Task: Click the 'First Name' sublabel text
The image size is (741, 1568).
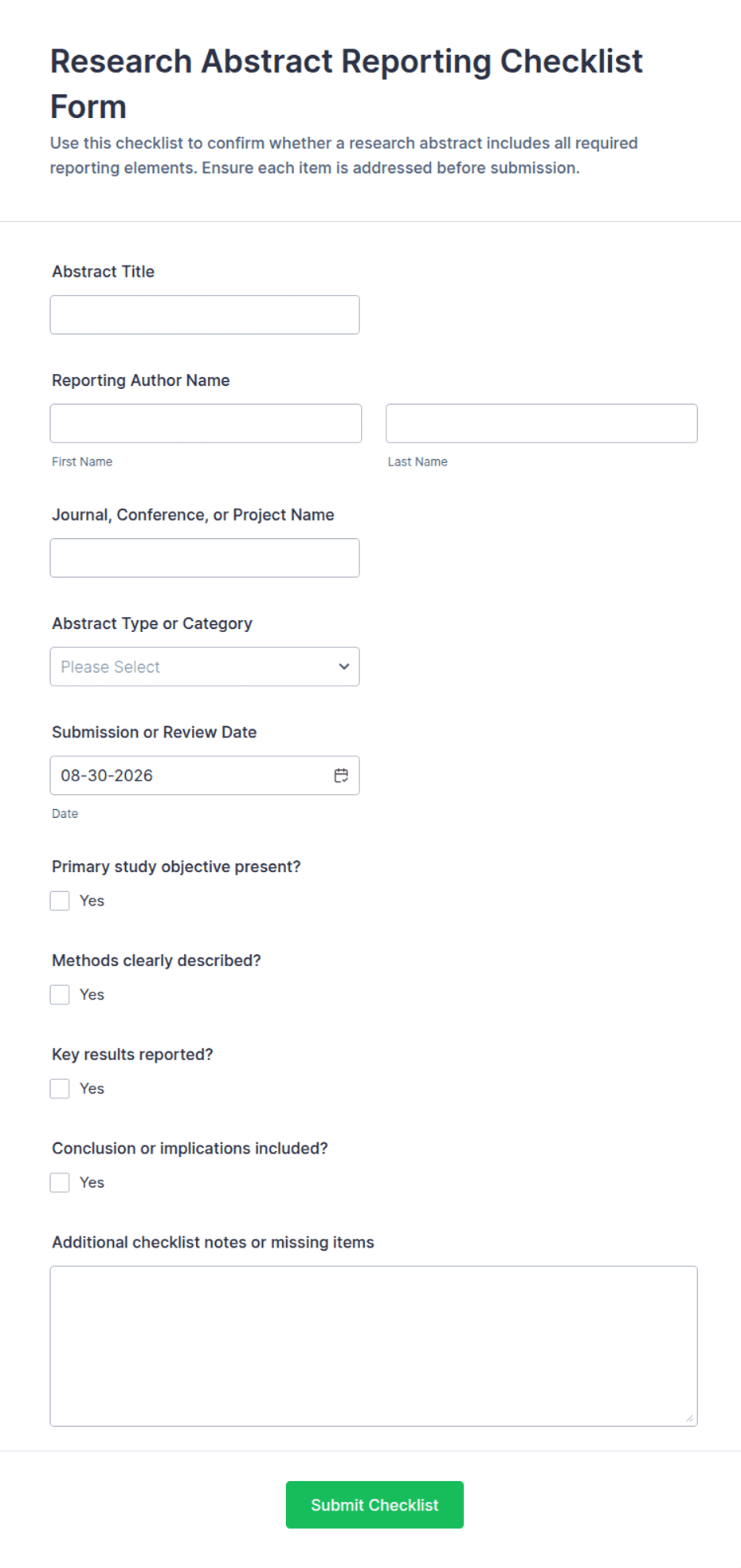Action: pyautogui.click(x=82, y=462)
